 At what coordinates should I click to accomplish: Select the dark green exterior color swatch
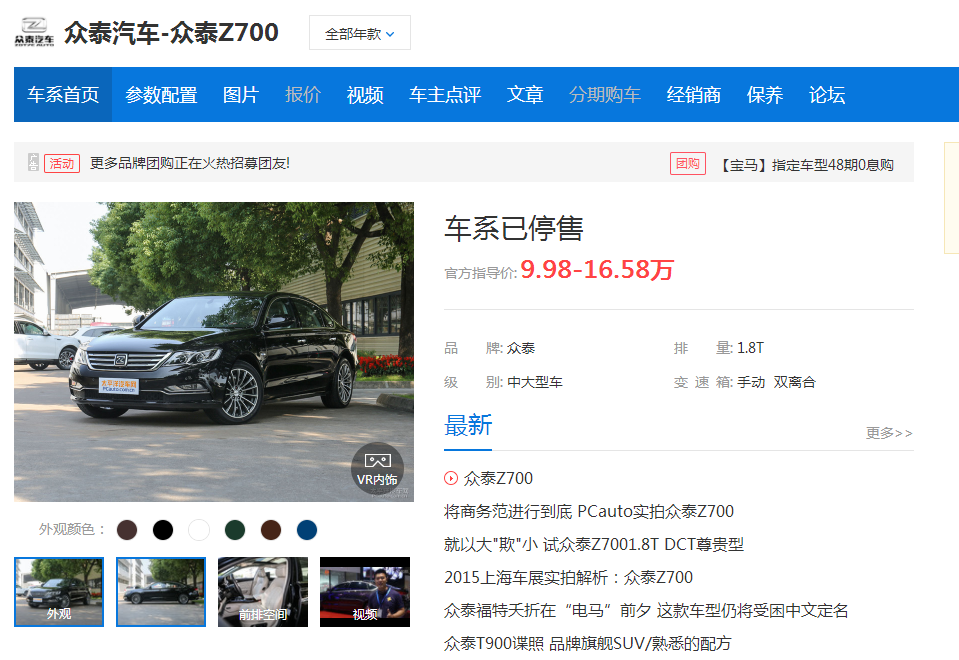pyautogui.click(x=235, y=530)
